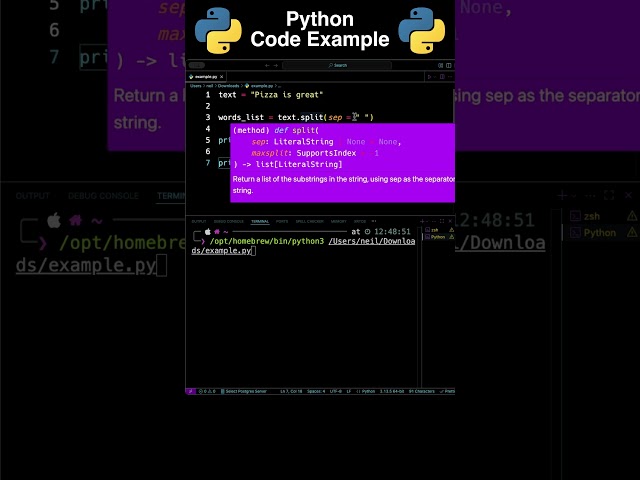Image resolution: width=640 pixels, height=480 pixels.
Task: Maximize the terminal panel size
Action: pyautogui.click(x=442, y=221)
